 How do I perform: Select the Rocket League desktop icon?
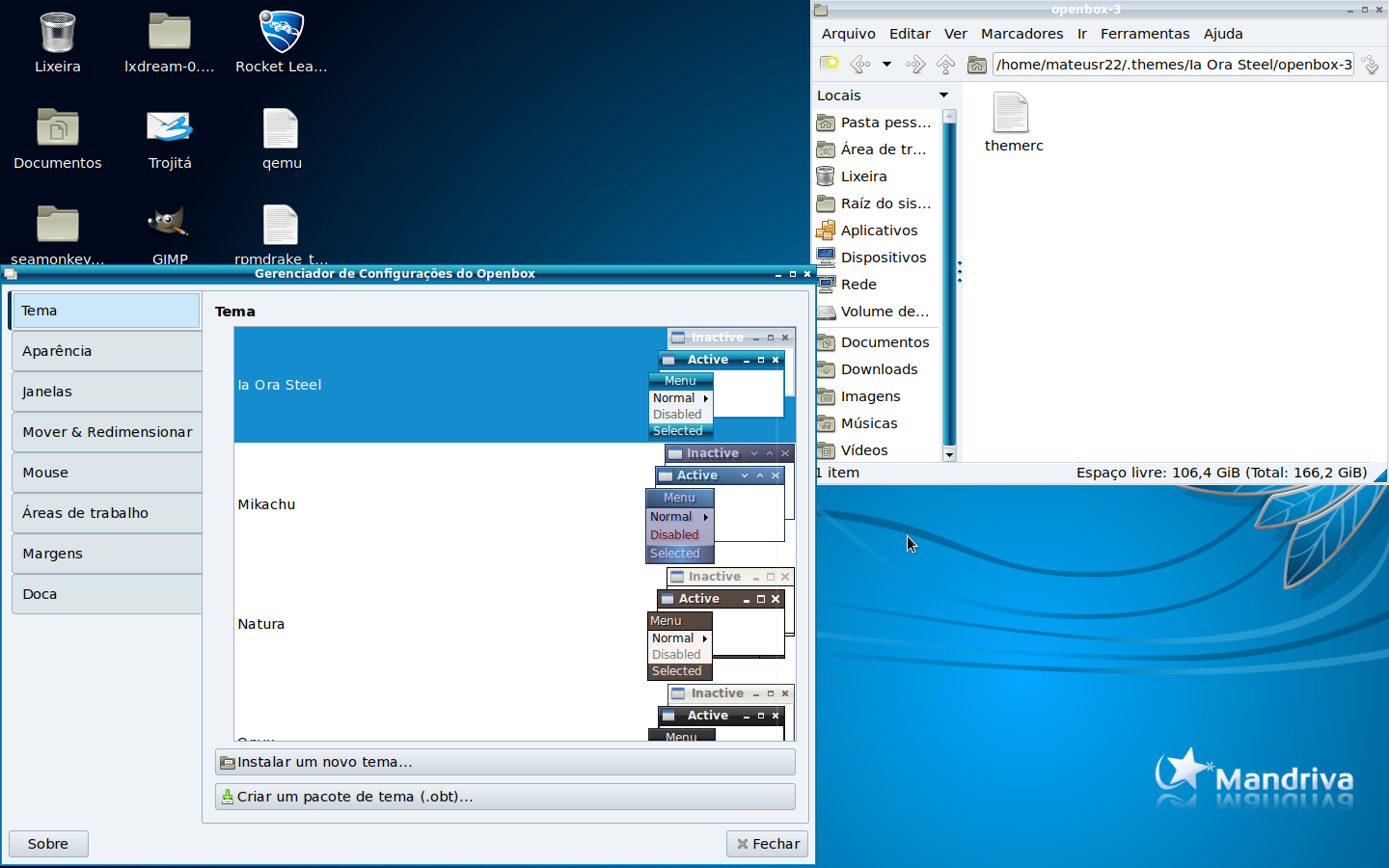click(x=282, y=42)
